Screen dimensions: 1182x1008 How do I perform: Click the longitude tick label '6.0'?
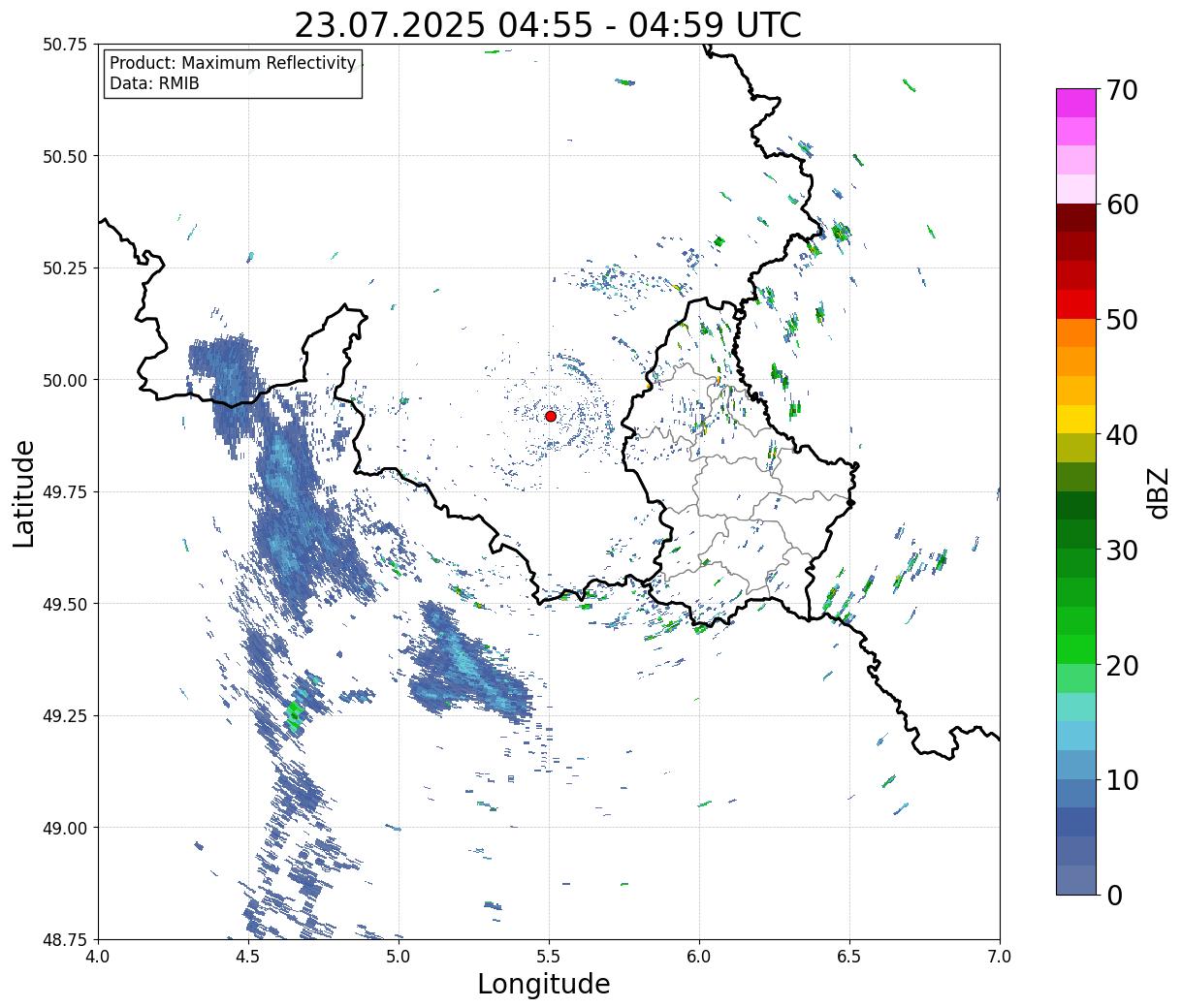699,957
